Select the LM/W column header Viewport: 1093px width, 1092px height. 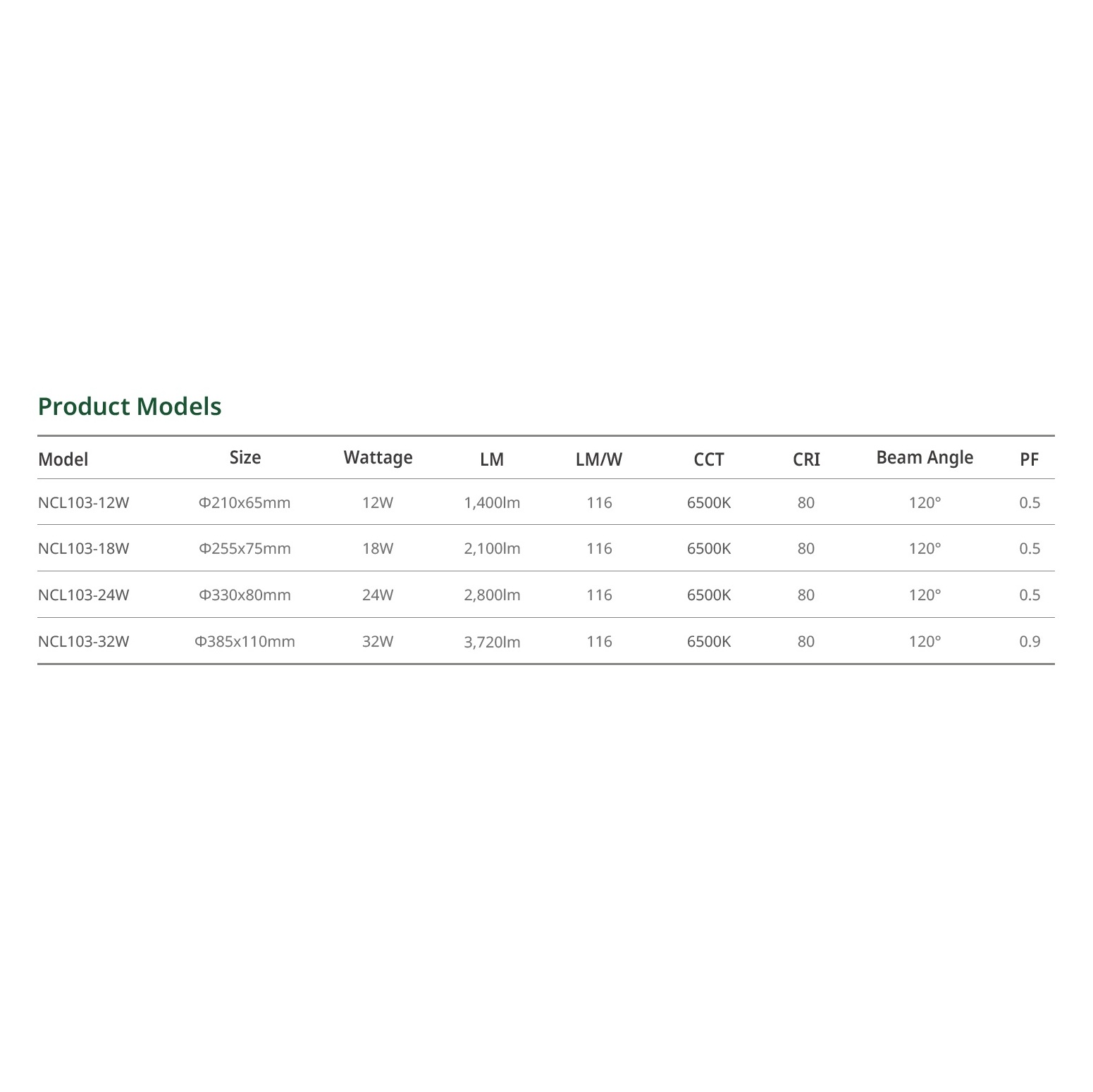click(599, 459)
